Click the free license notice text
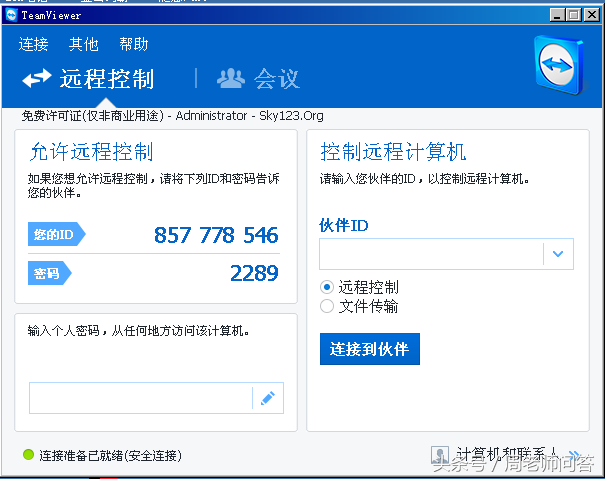605x479 pixels. pyautogui.click(x=172, y=115)
